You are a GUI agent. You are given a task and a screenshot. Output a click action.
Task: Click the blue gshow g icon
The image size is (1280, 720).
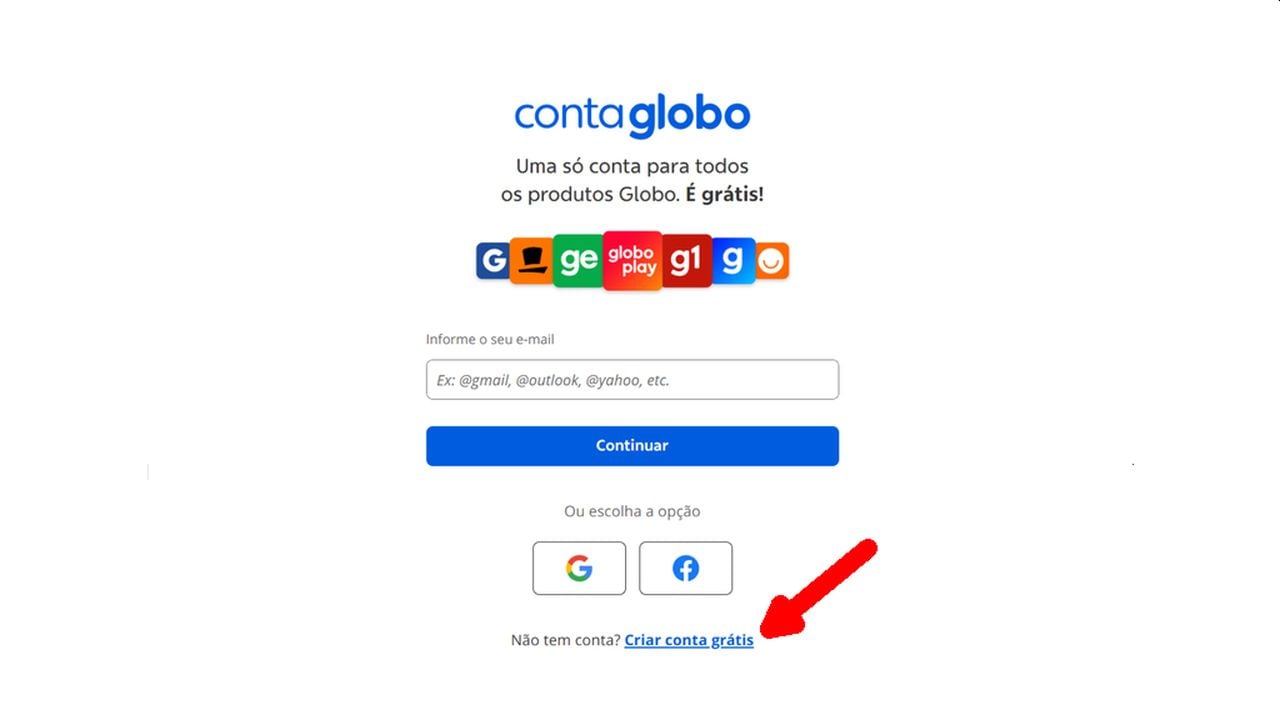[732, 261]
